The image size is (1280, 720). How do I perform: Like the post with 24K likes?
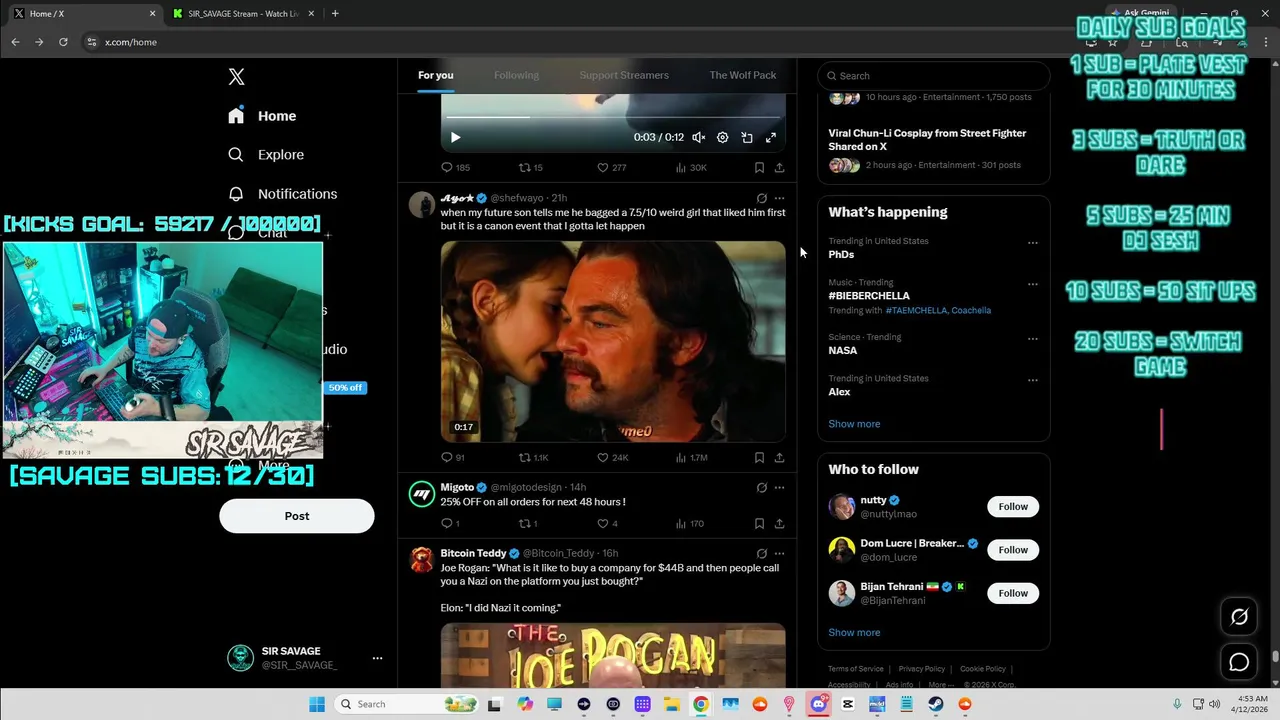[x=612, y=457]
